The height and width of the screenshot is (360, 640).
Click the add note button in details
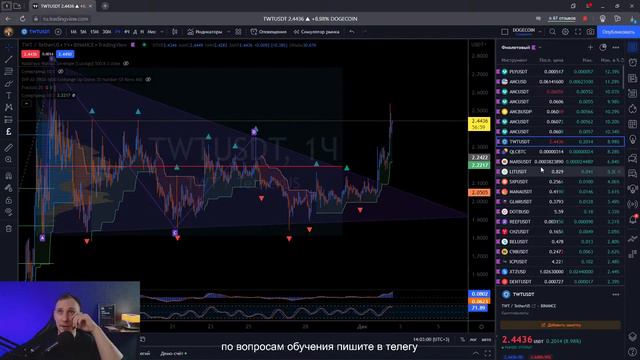pyautogui.click(x=560, y=325)
